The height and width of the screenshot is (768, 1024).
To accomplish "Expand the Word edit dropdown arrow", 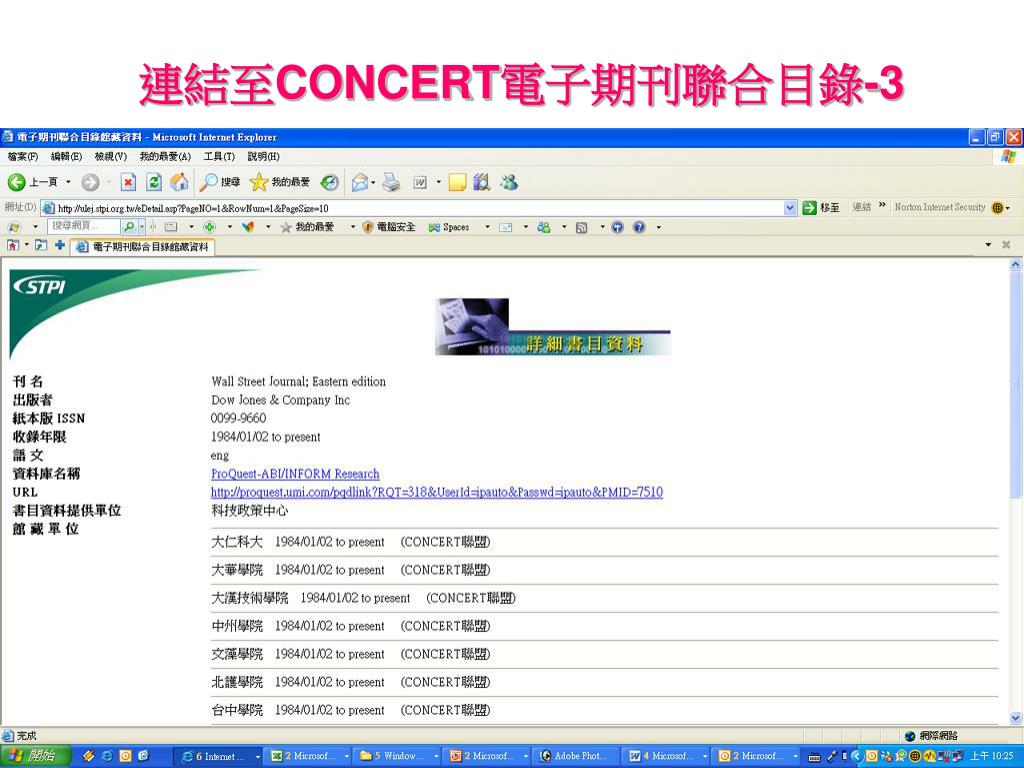I will tap(438, 183).
